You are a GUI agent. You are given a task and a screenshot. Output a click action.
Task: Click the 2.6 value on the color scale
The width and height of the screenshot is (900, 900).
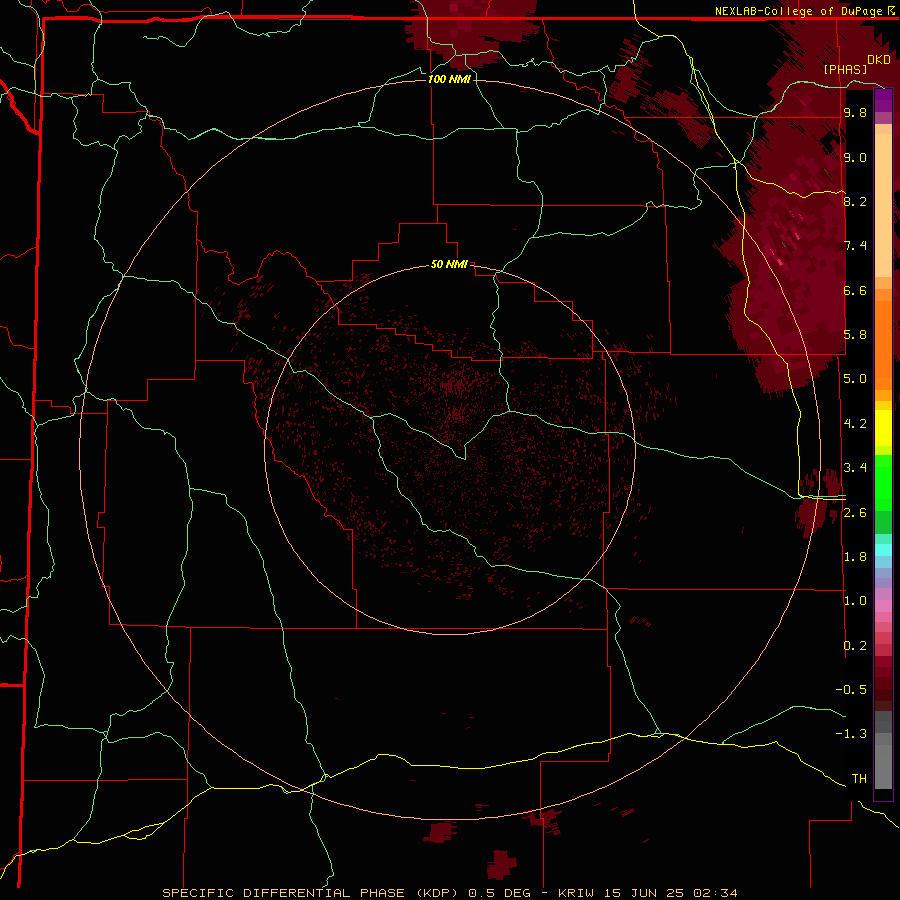(x=855, y=513)
